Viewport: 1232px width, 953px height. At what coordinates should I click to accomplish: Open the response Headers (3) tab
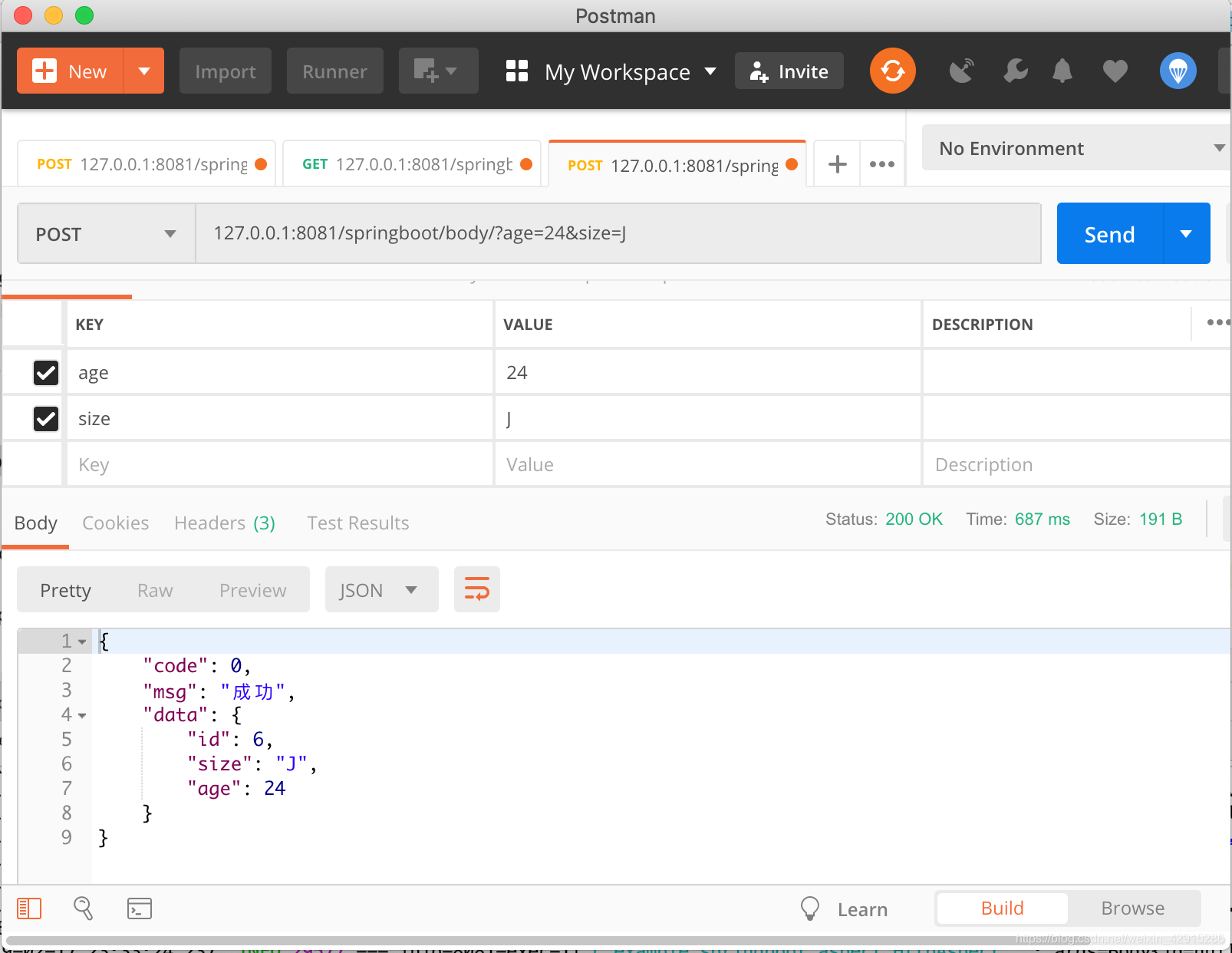[225, 523]
